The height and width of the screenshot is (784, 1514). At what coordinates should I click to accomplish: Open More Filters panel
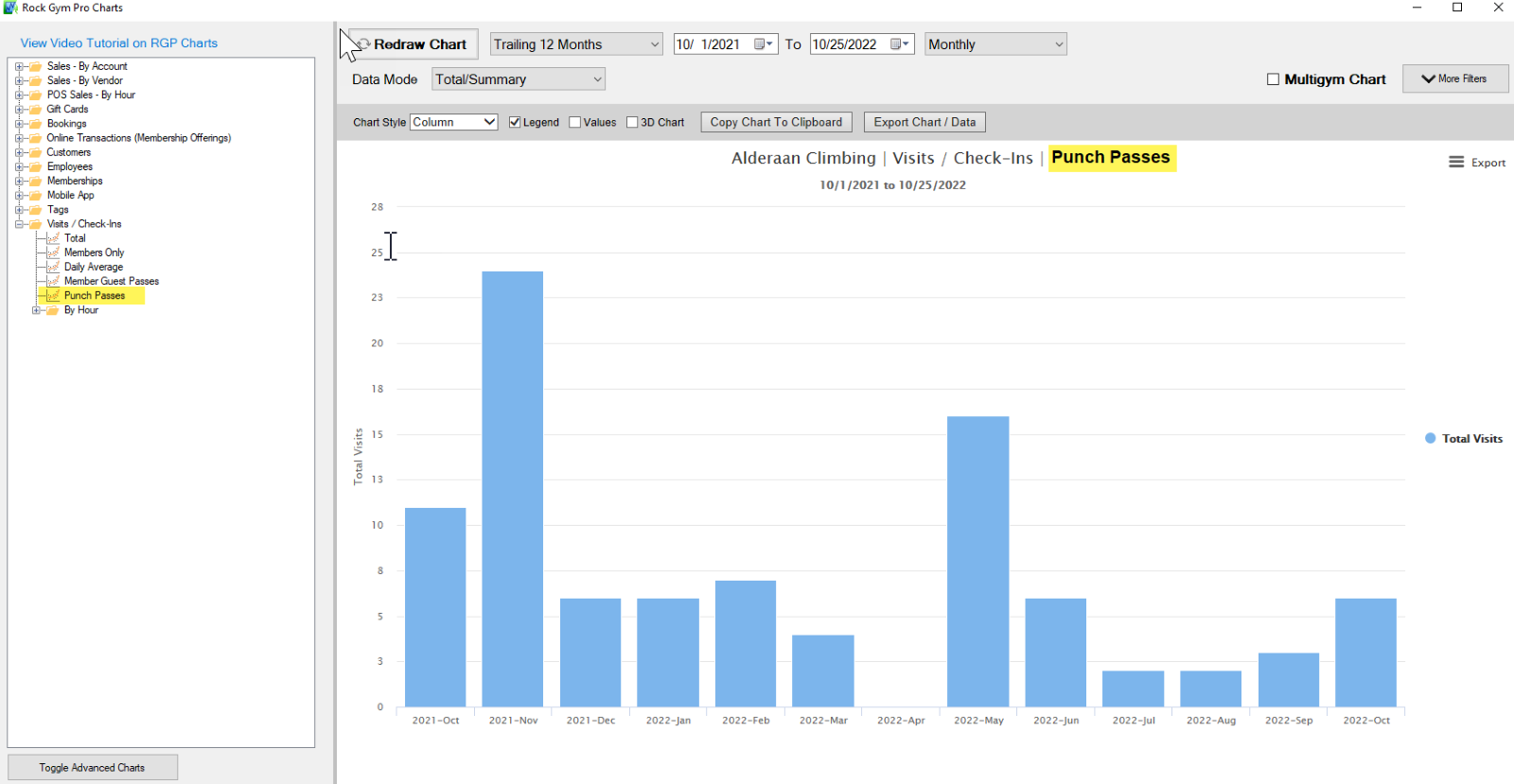click(x=1454, y=78)
